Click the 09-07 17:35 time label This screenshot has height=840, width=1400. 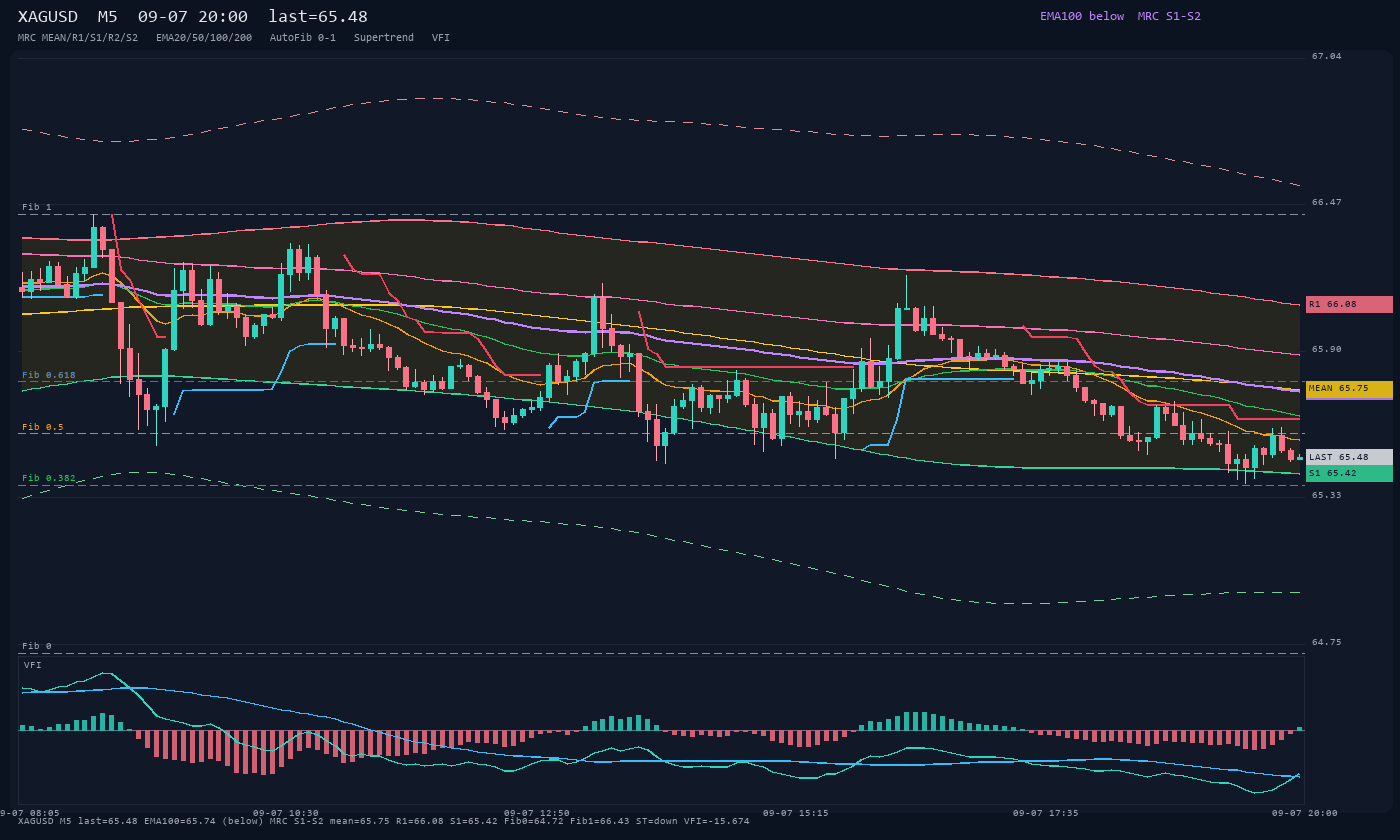1045,813
